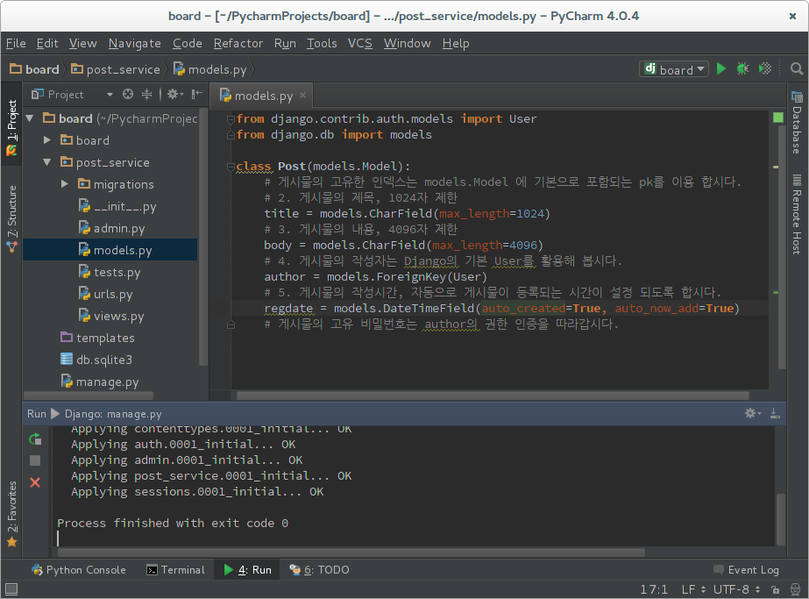The height and width of the screenshot is (599, 809).
Task: Open the VCS menu
Action: pos(360,43)
